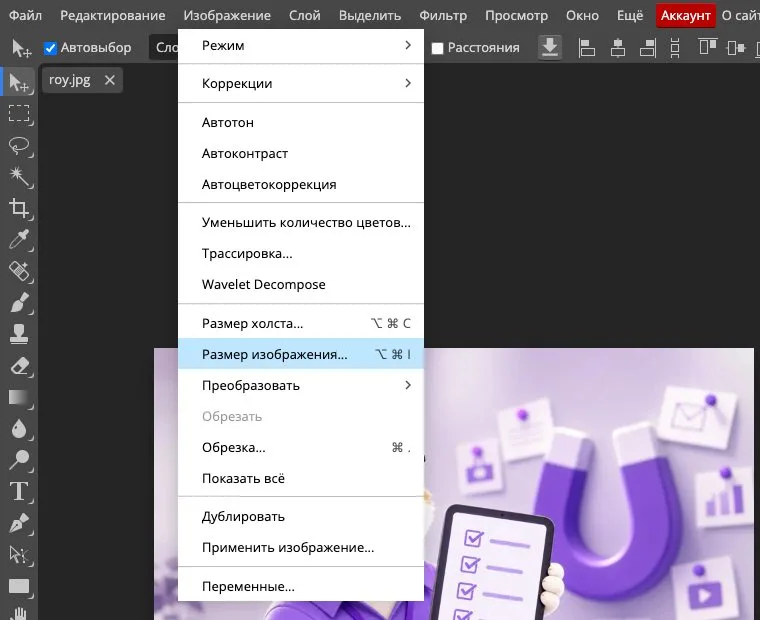Open the Фильтр menu
The height and width of the screenshot is (620, 760).
pyautogui.click(x=443, y=16)
